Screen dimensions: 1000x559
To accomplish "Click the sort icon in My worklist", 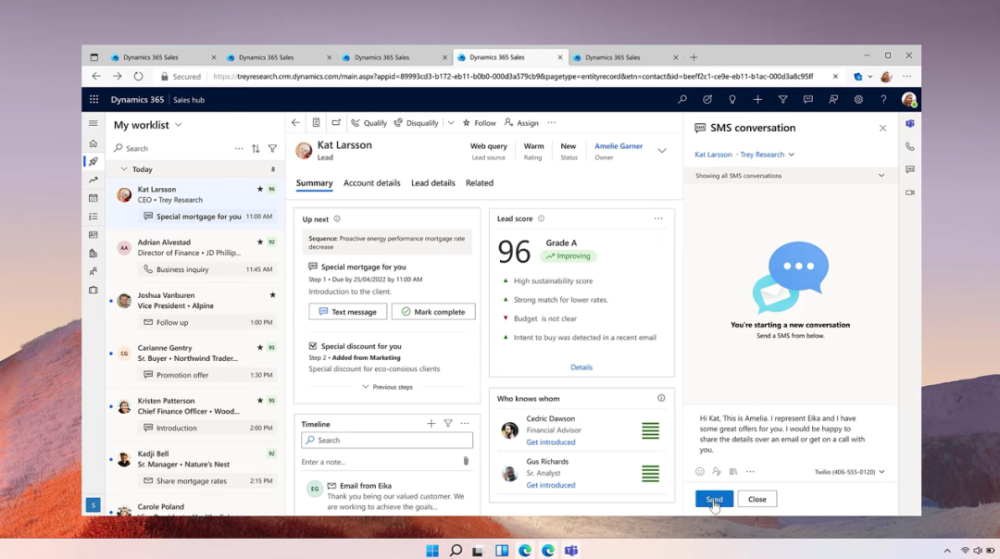I will [x=255, y=148].
